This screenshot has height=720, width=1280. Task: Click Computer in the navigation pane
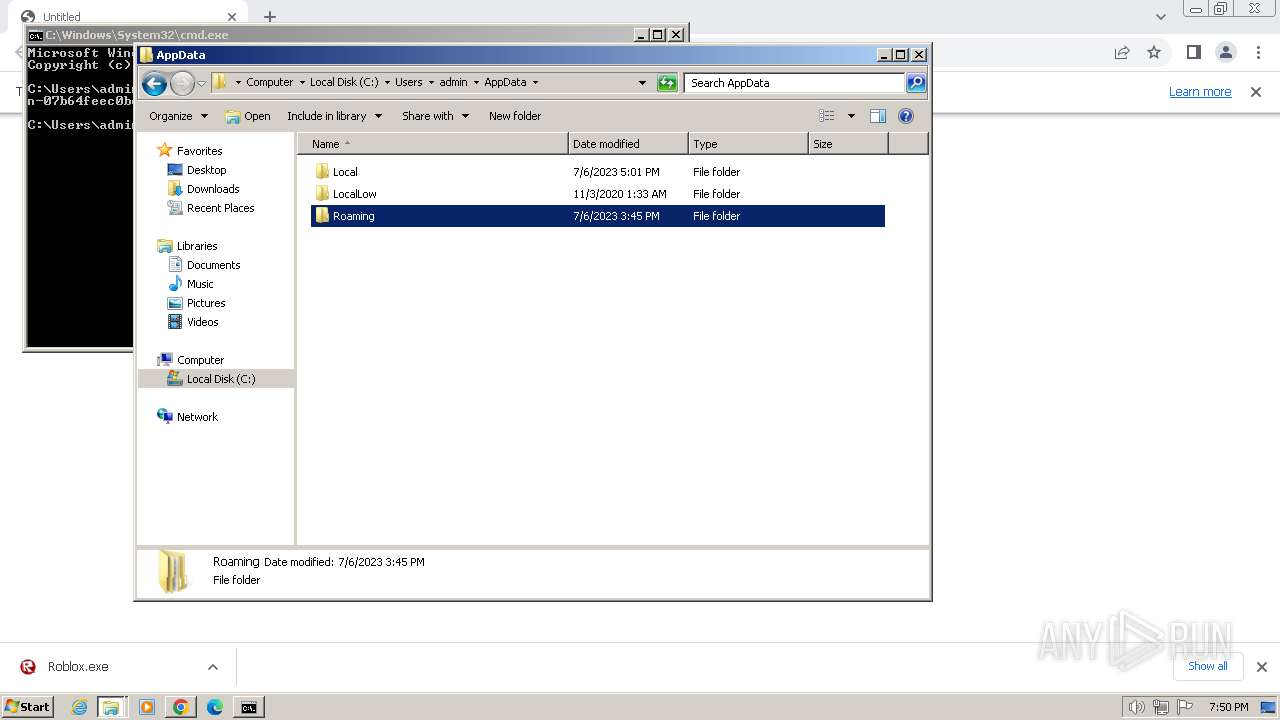click(x=200, y=360)
